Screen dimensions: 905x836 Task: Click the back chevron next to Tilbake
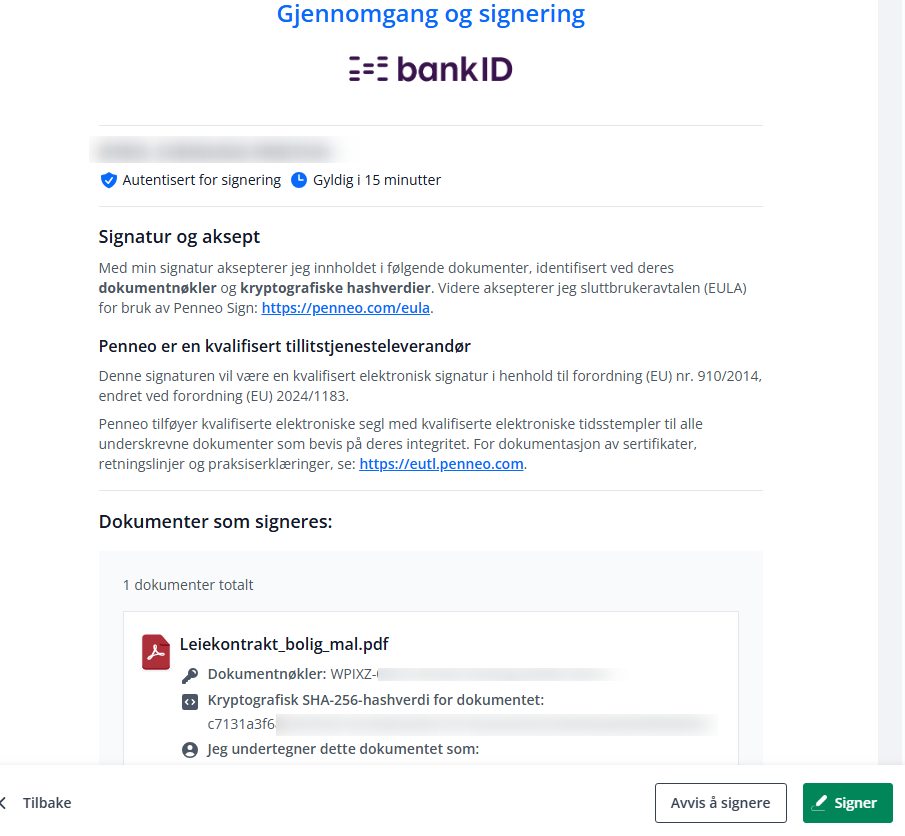point(3,803)
